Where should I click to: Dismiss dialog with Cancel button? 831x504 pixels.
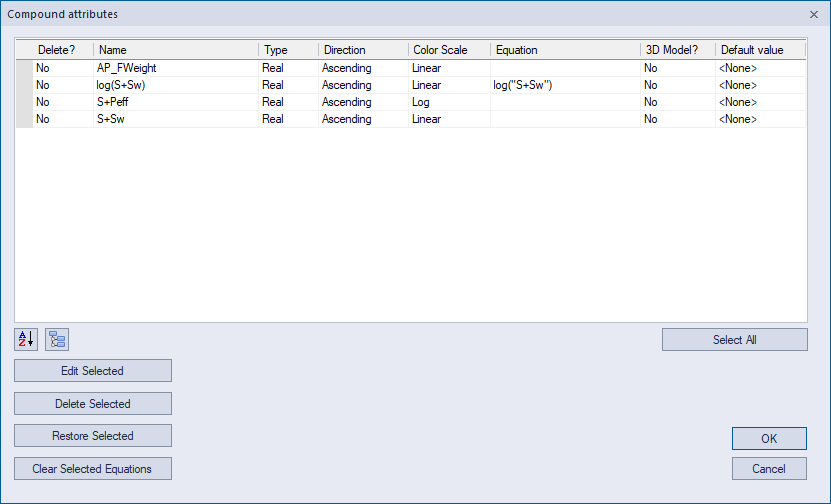coord(769,468)
